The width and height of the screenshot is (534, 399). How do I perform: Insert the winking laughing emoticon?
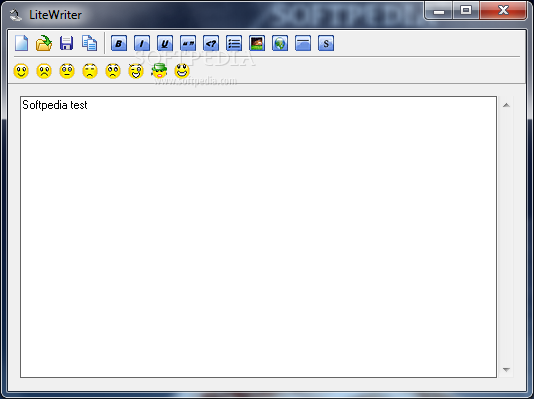point(136,71)
